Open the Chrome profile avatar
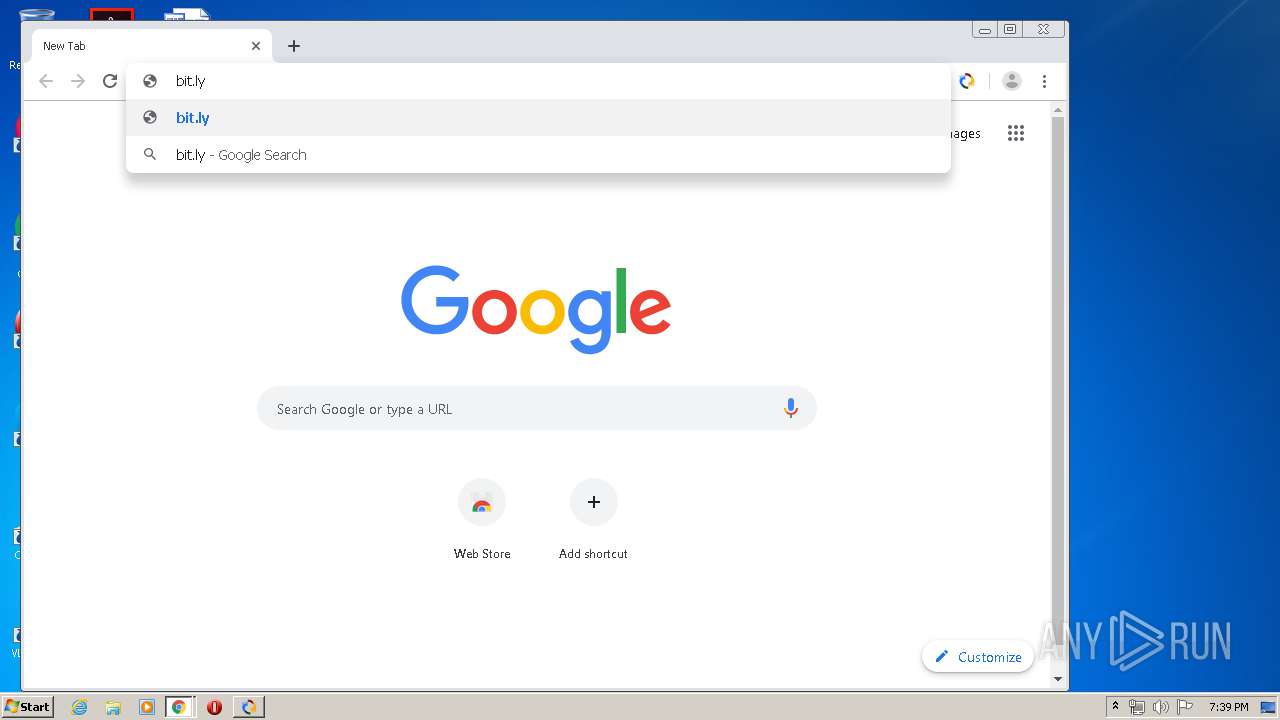 1012,81
